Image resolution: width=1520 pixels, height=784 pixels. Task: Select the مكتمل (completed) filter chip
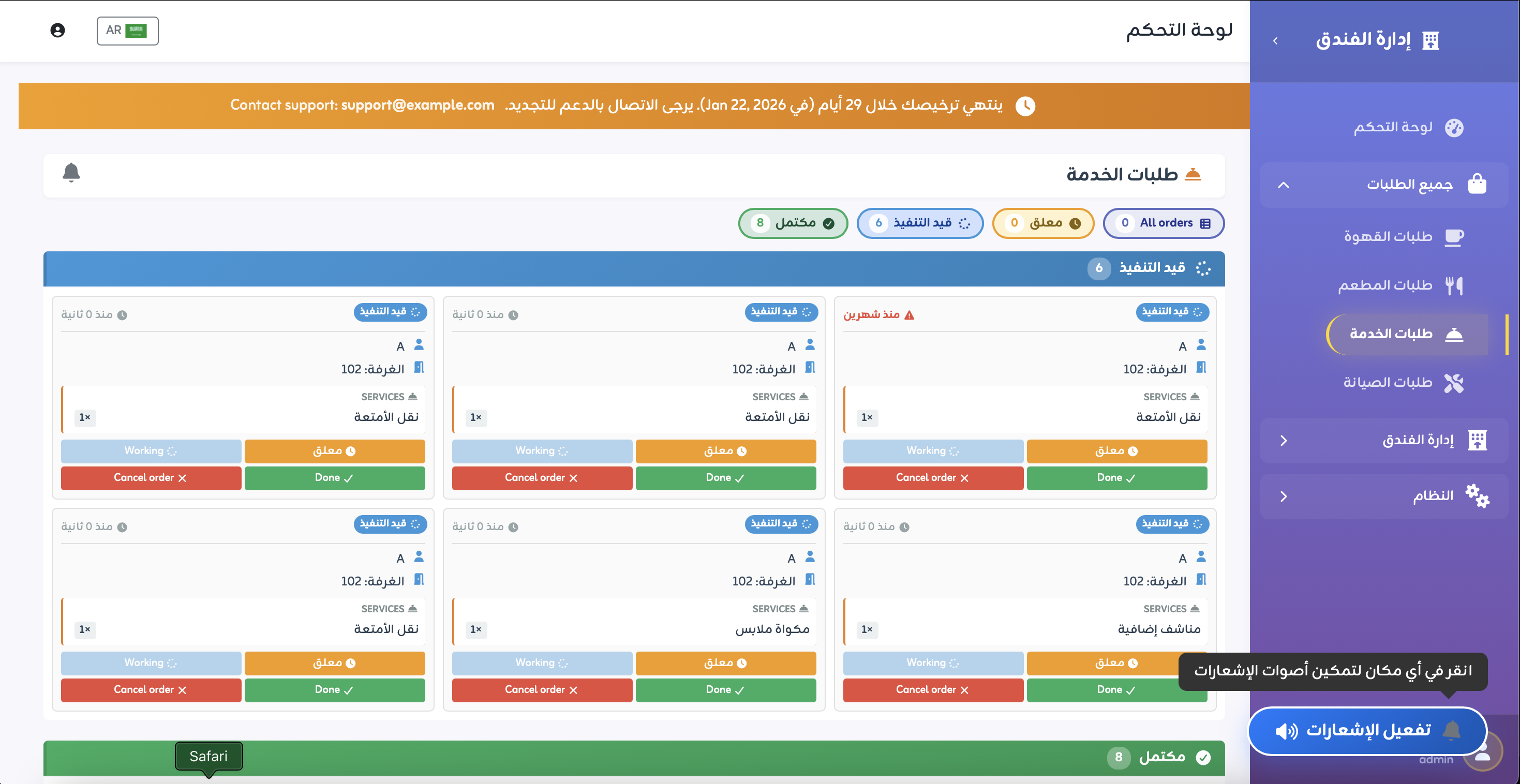[x=793, y=223]
